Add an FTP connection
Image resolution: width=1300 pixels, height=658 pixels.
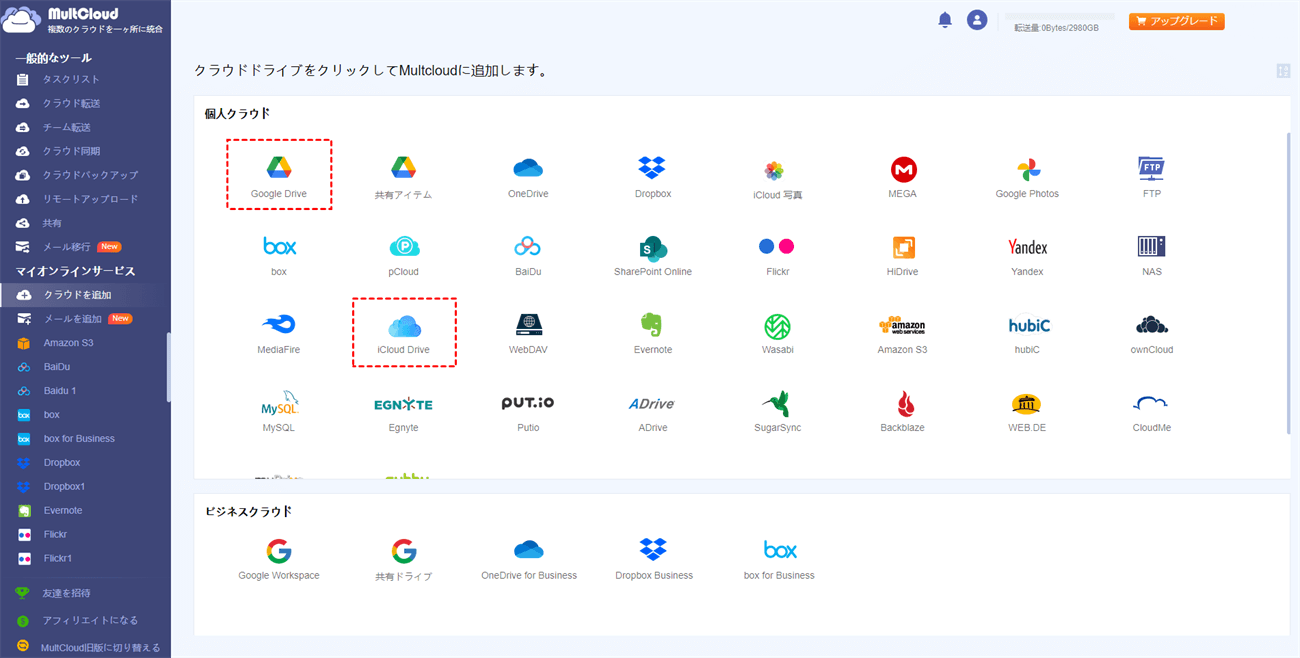(x=1152, y=176)
